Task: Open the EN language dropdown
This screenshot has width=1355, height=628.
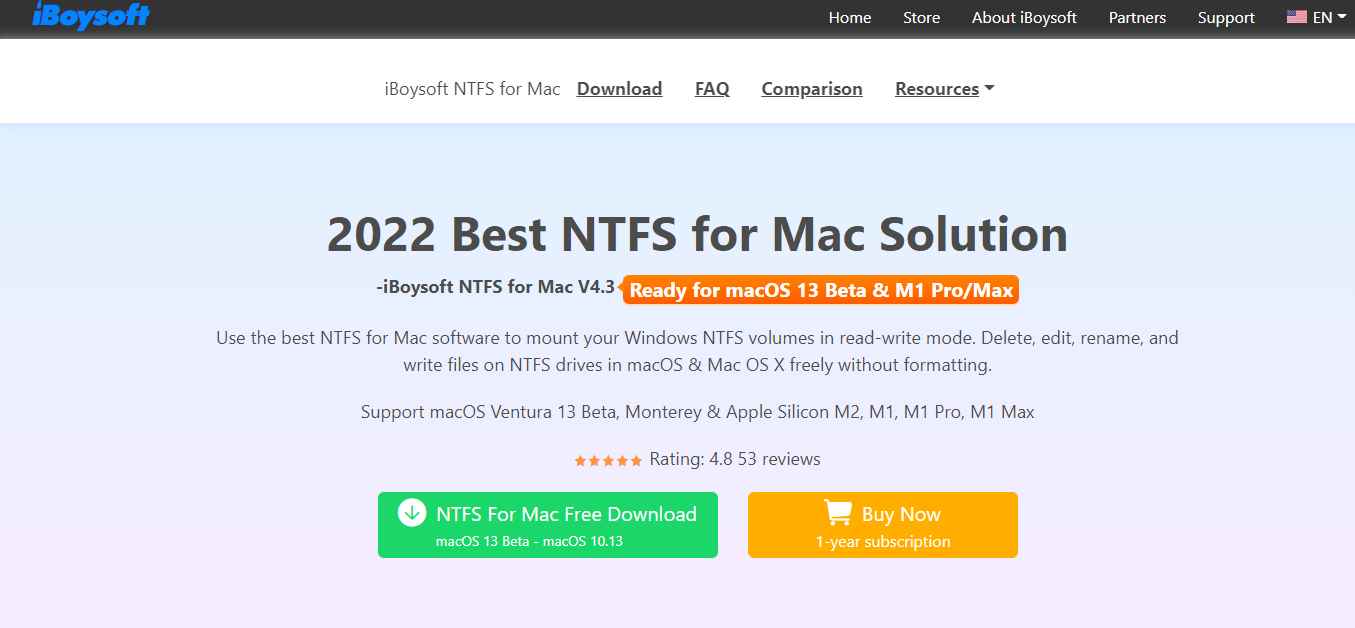Action: point(1325,16)
